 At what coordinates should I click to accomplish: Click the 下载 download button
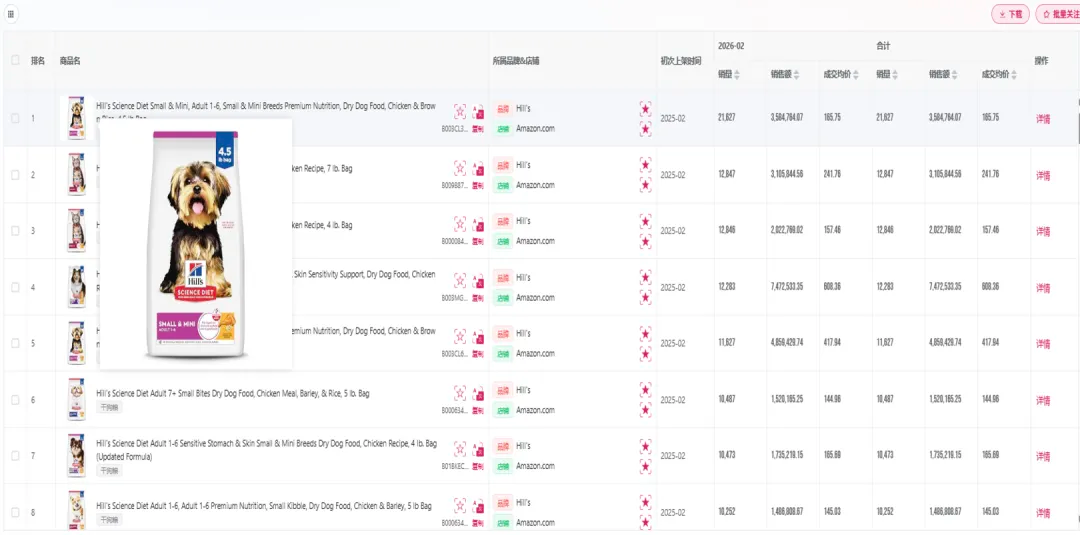pos(1010,15)
